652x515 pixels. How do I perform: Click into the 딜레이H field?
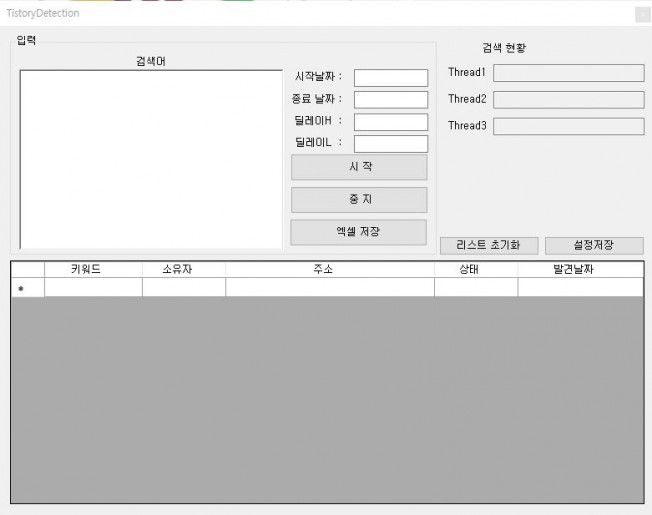click(x=390, y=122)
